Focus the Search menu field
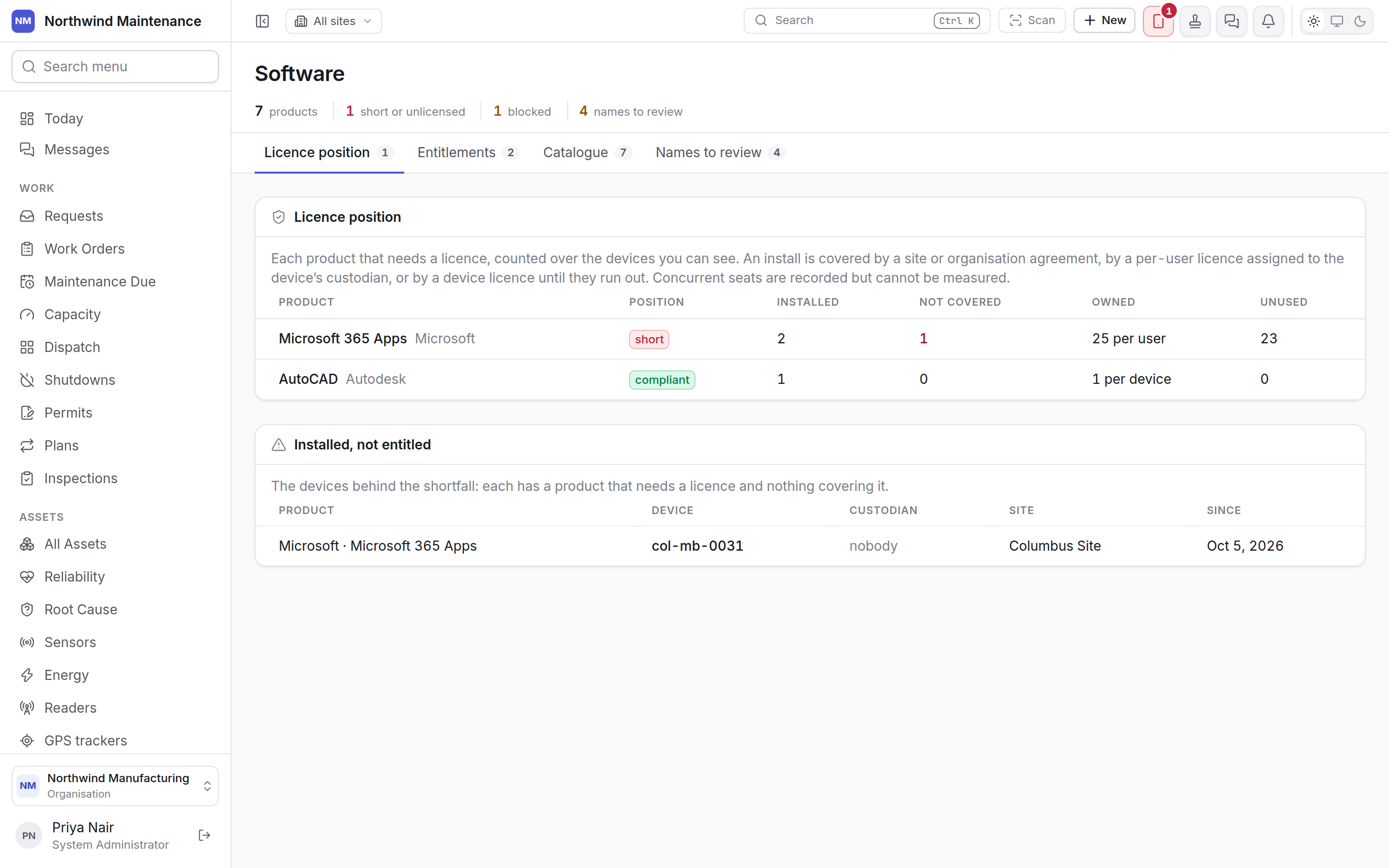 [x=115, y=67]
